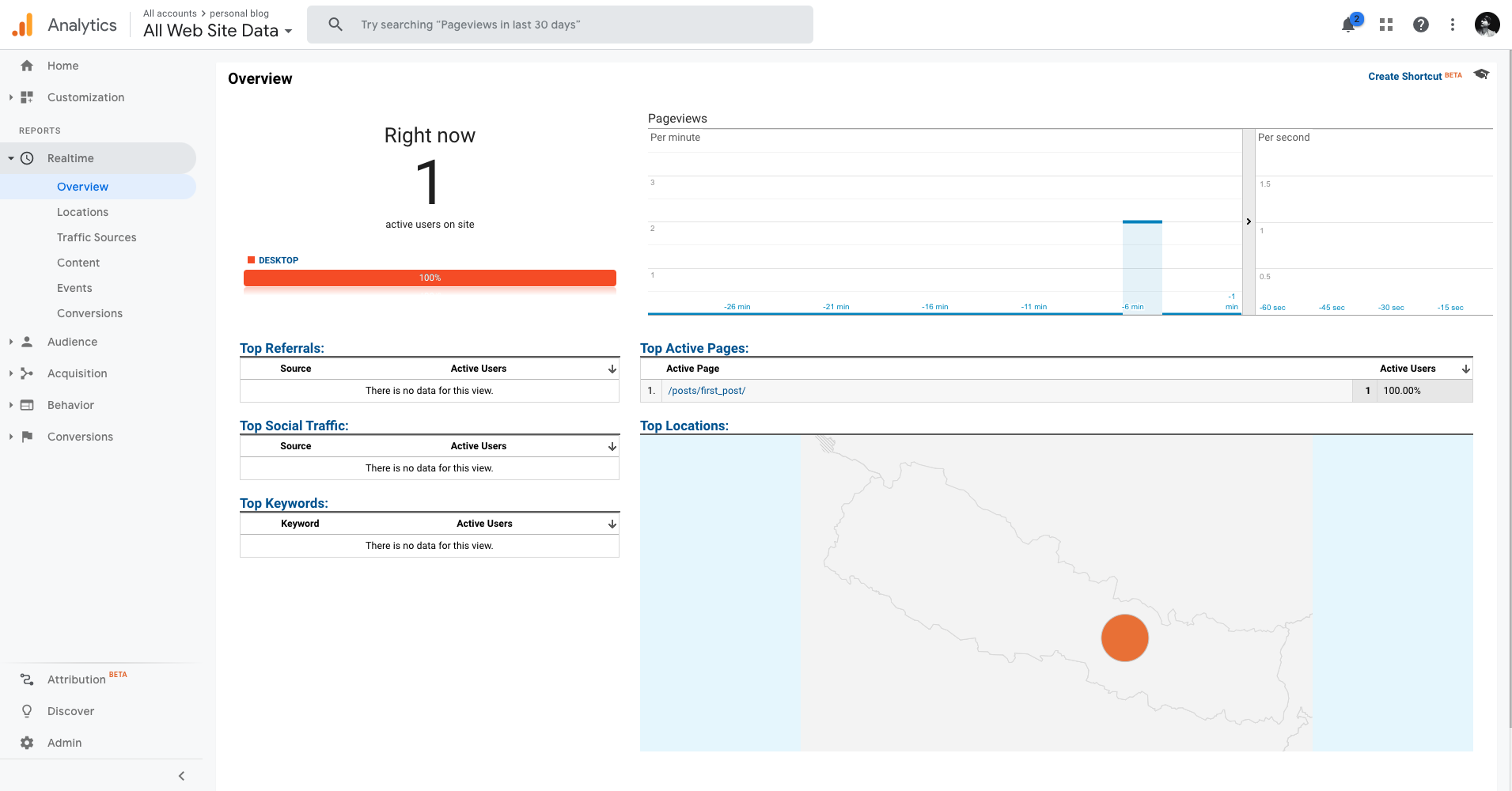Click the Top Locations heading link

(684, 426)
